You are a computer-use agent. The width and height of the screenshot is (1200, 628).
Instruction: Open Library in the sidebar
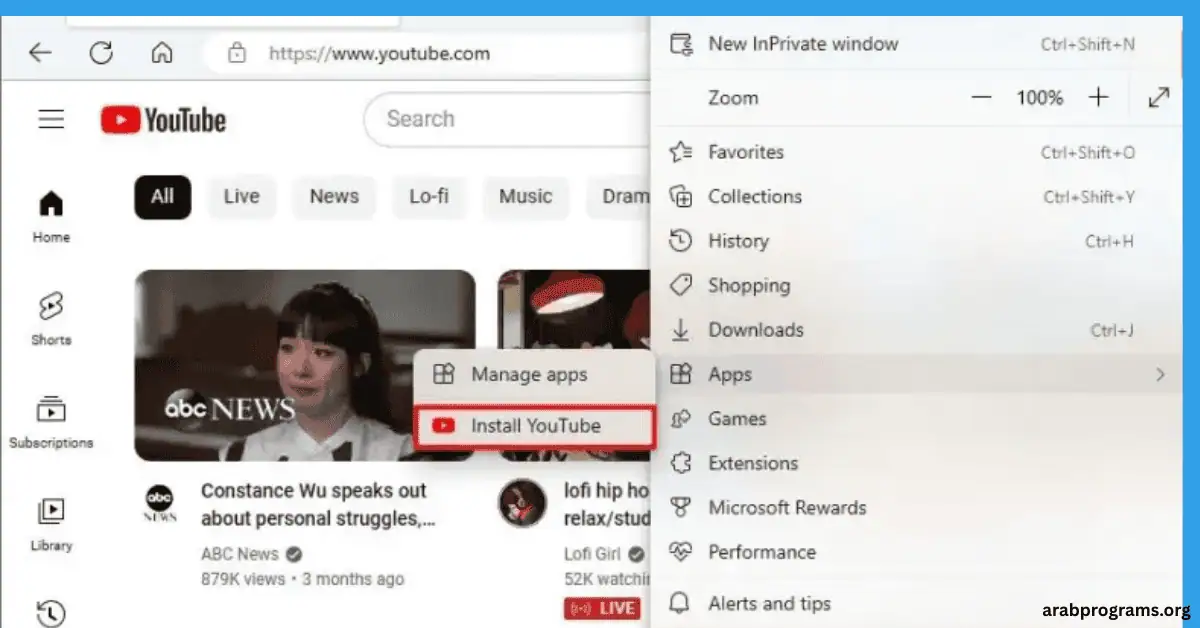click(x=51, y=525)
